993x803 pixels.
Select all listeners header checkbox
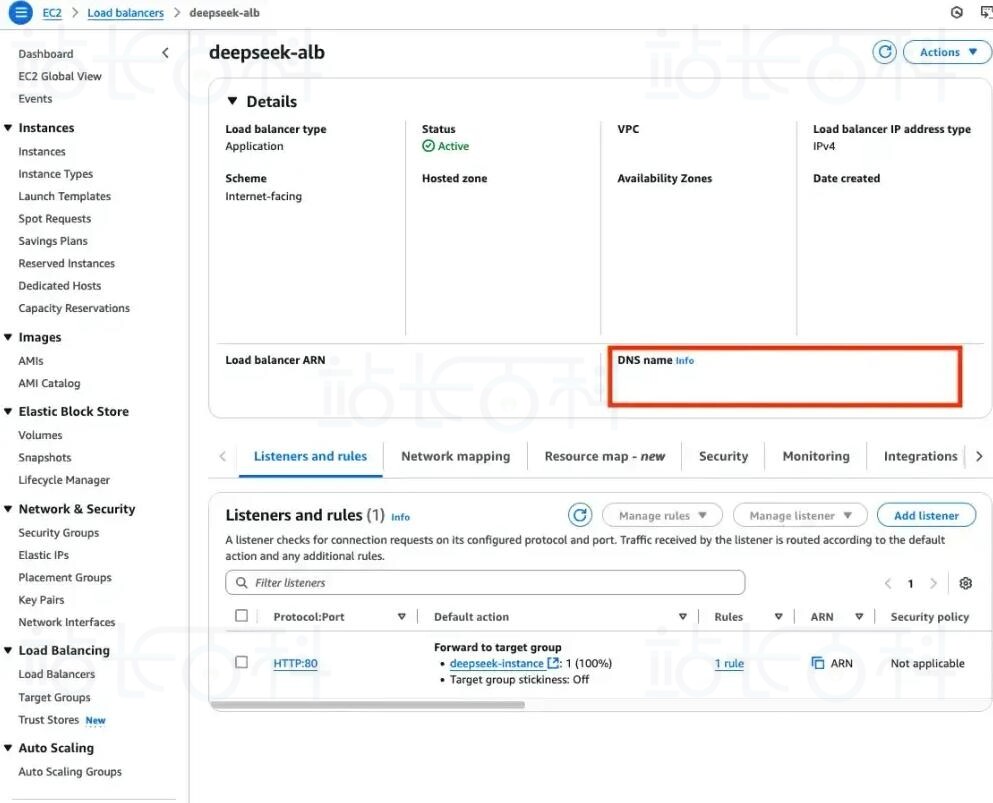coord(241,616)
